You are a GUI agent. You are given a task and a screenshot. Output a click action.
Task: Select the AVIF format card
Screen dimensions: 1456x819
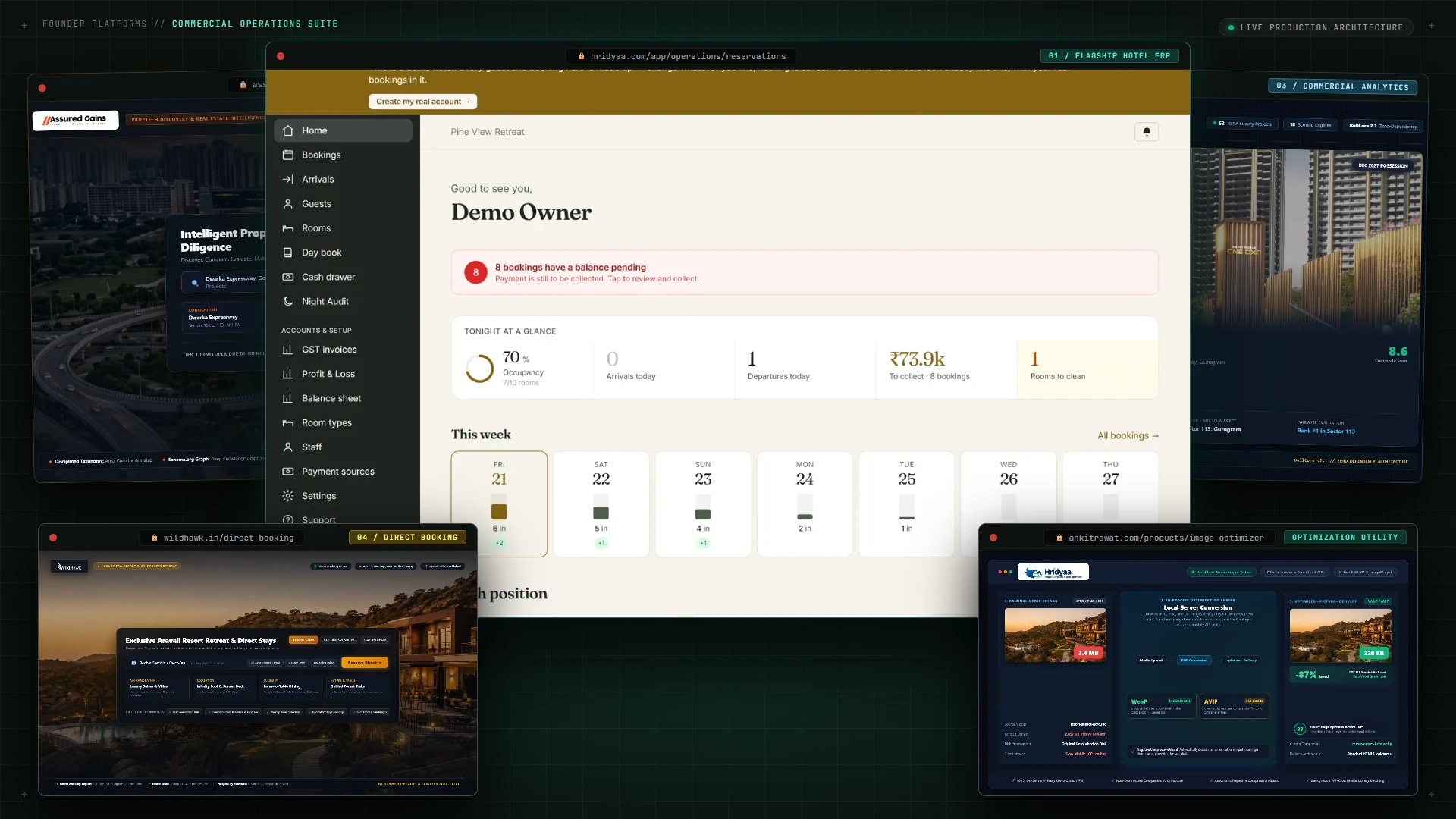coord(1234,706)
